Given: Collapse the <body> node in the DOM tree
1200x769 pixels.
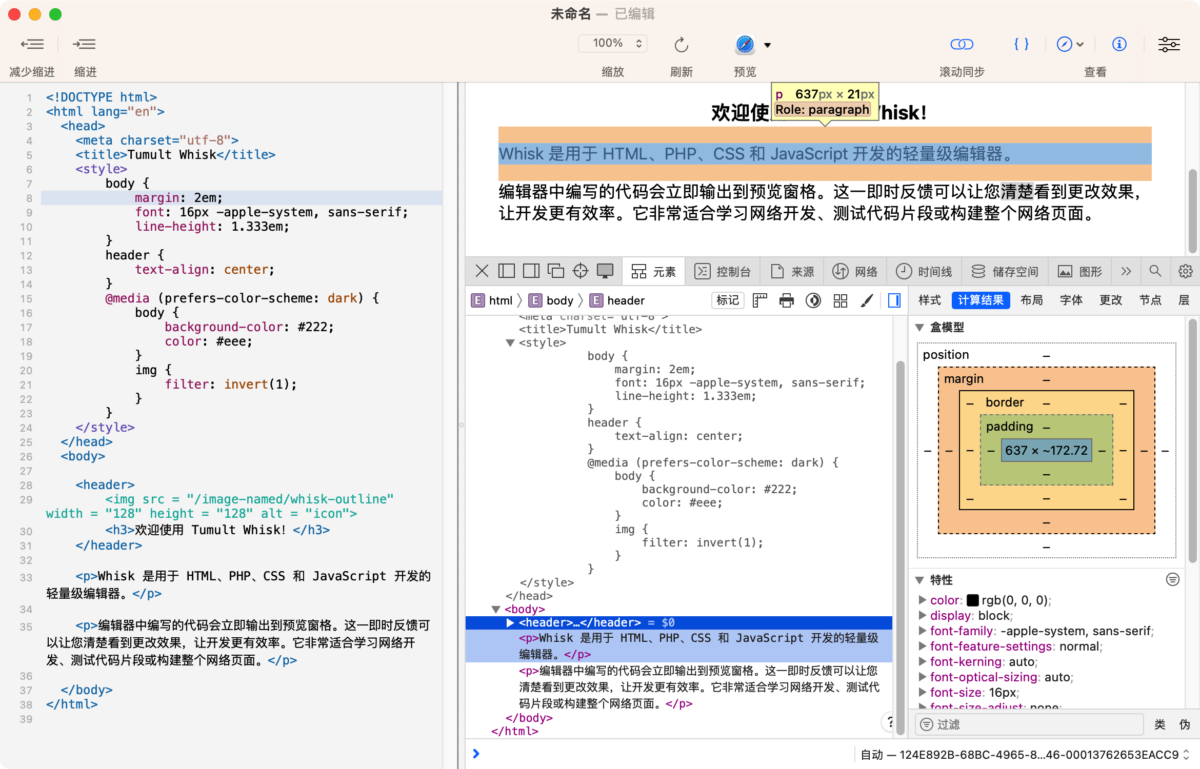Looking at the screenshot, I should click(496, 609).
